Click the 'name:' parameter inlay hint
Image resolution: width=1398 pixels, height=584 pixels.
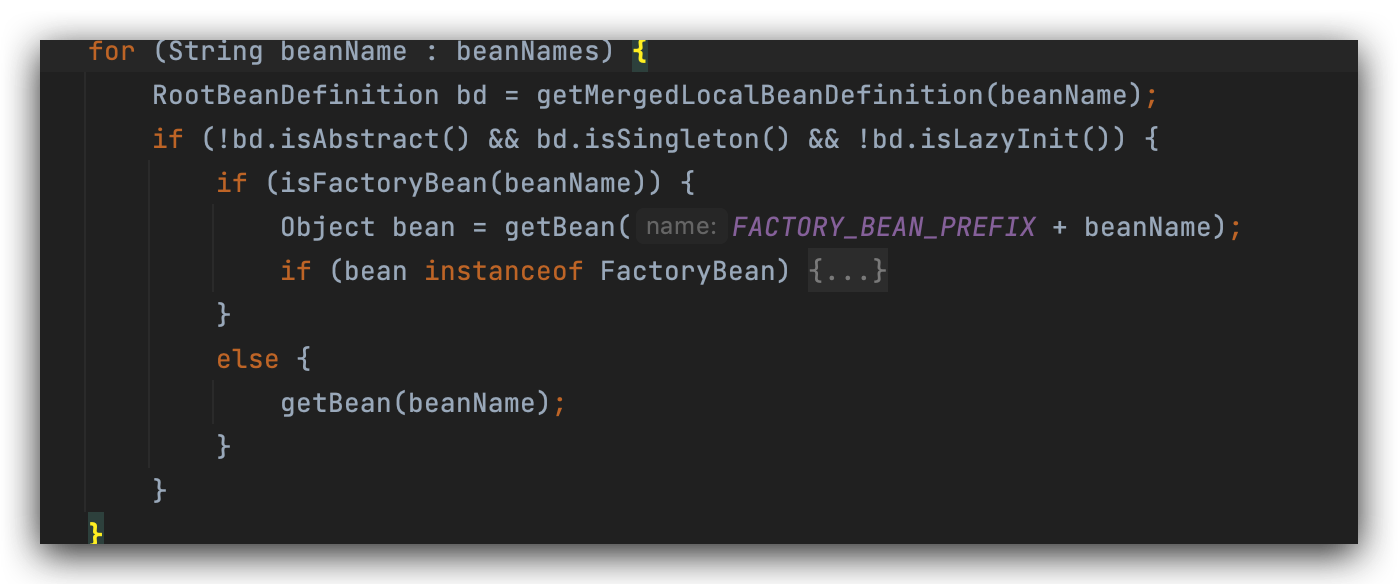point(681,227)
